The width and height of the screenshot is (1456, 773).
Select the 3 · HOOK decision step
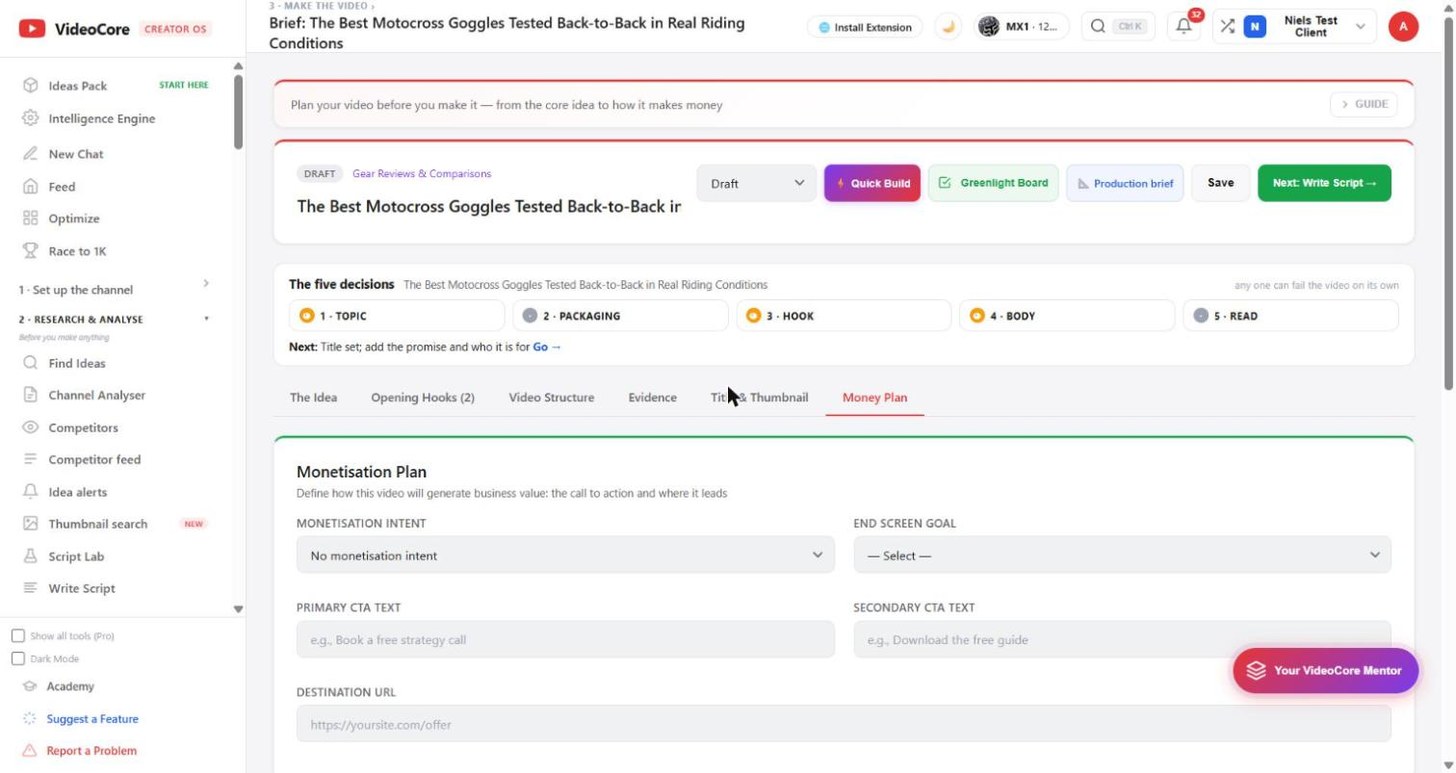tap(843, 316)
